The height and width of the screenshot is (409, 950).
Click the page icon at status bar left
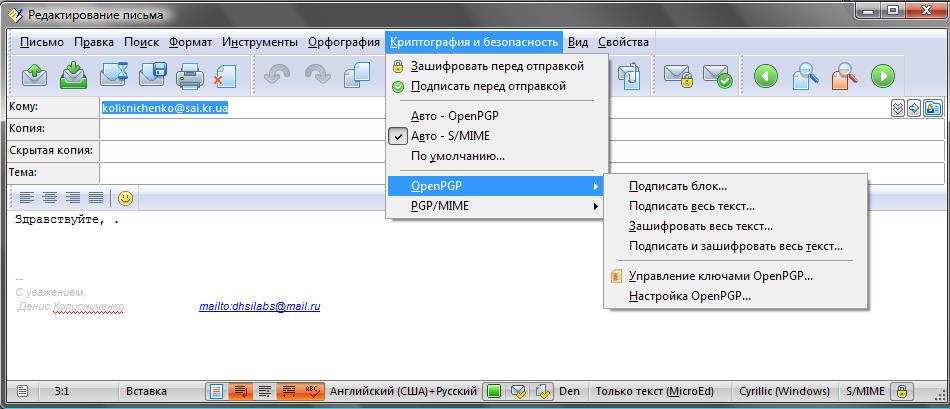point(22,391)
